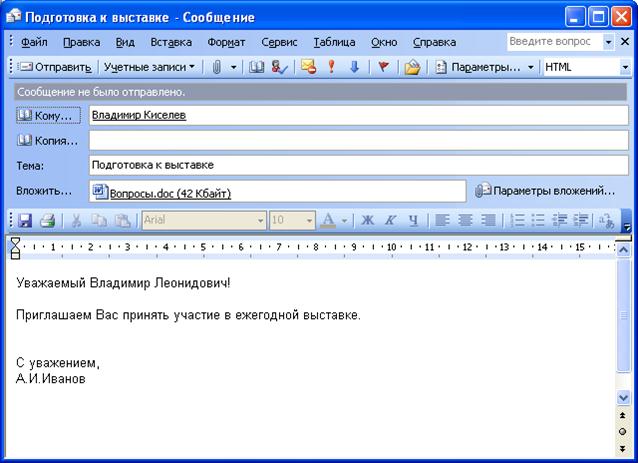The image size is (638, 463).
Task: Open the Формат menu
Action: pyautogui.click(x=226, y=42)
